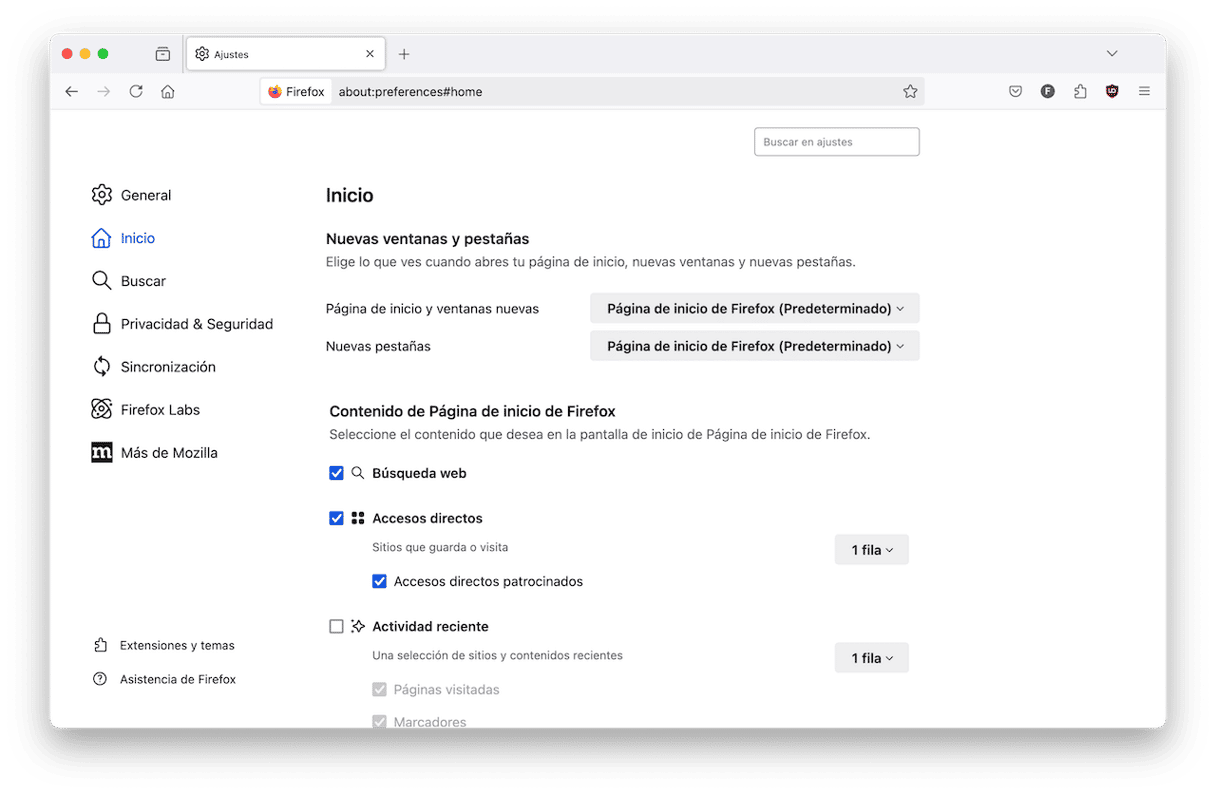The height and width of the screenshot is (794, 1216).
Task: Open the Firefox application menu
Action: click(1144, 91)
